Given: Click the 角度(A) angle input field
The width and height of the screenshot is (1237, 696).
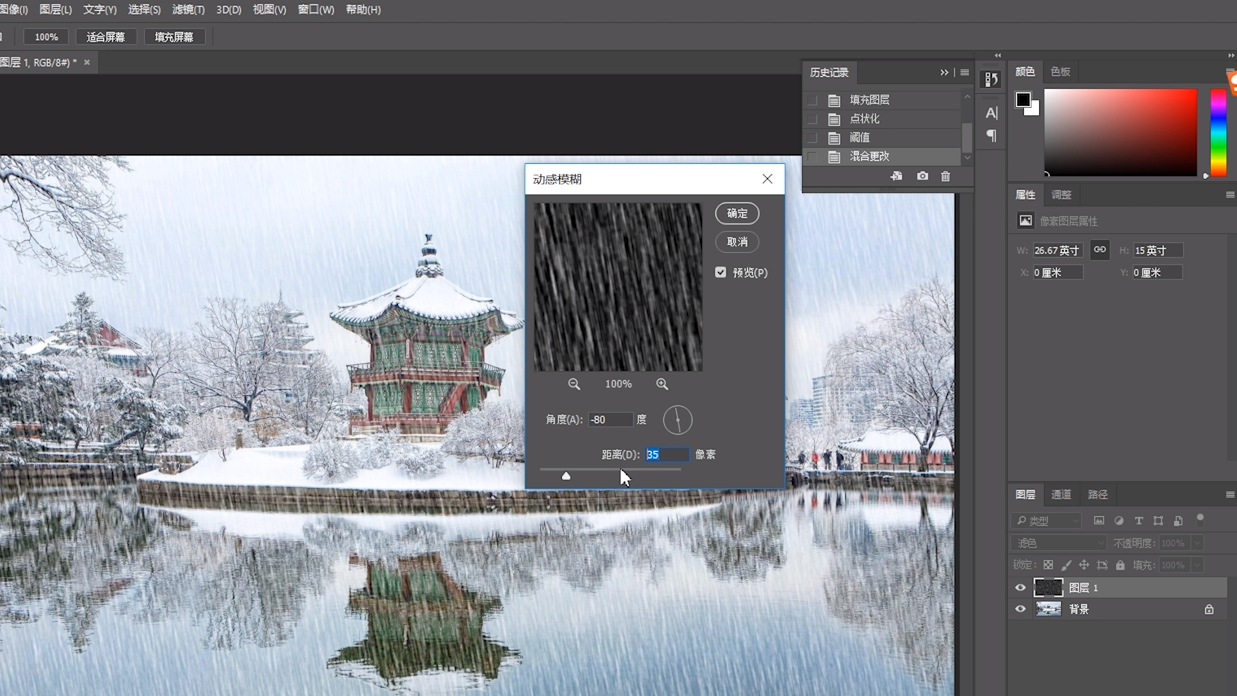Looking at the screenshot, I should pyautogui.click(x=610, y=420).
